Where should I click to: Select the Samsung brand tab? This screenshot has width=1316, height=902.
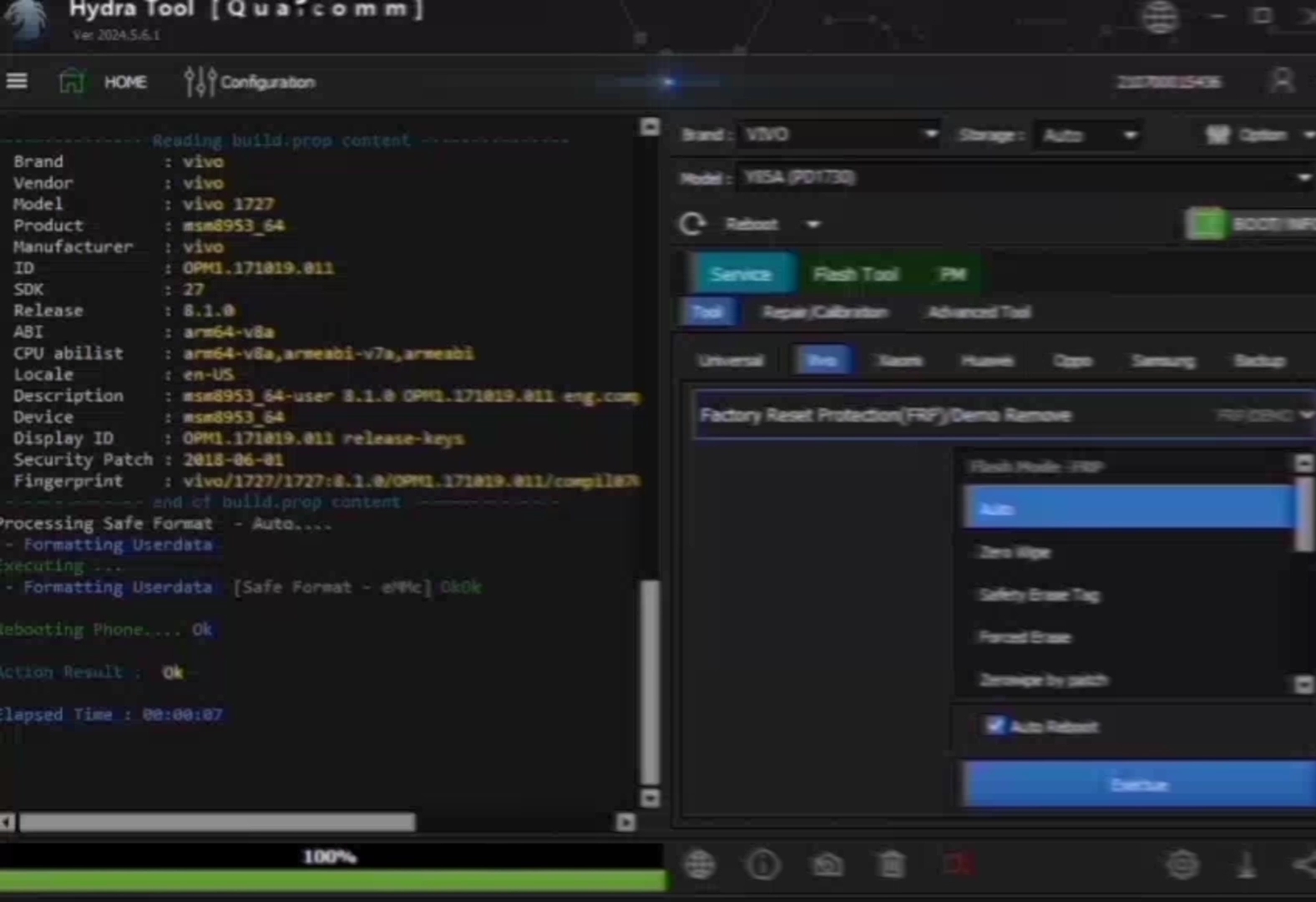coord(1162,361)
